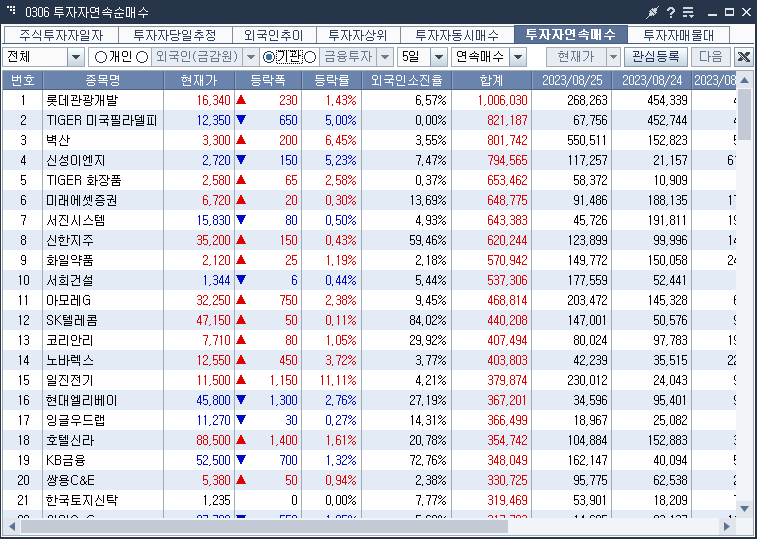Screen dimensions: 757x539
Task: Sort by 외국인소진율 column header
Action: (x=407, y=80)
